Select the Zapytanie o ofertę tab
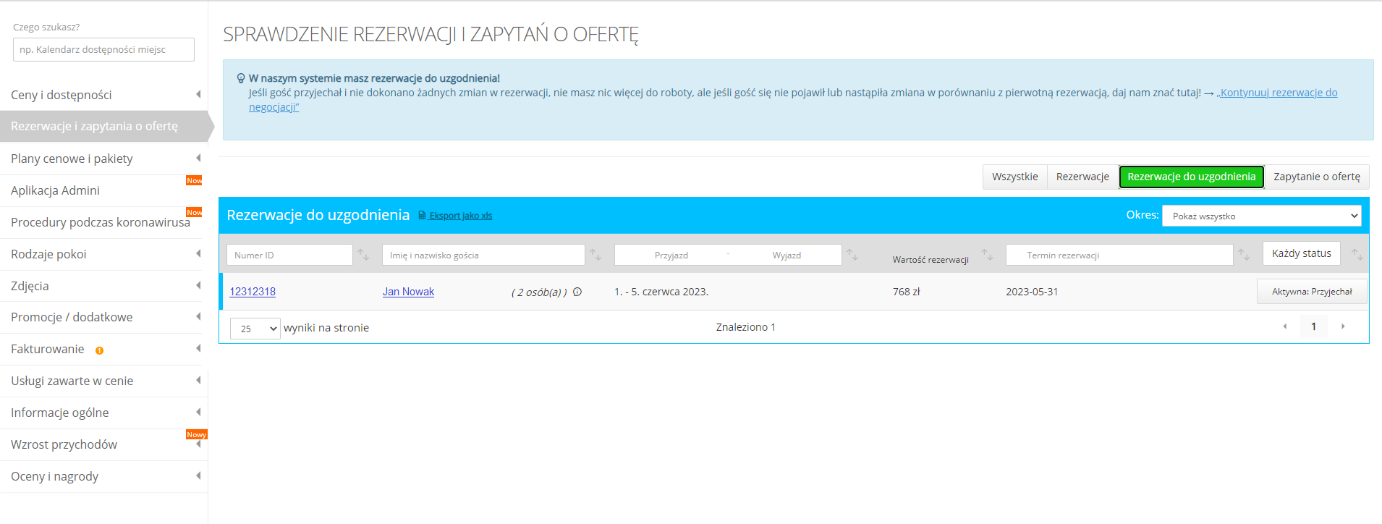The height and width of the screenshot is (524, 1382). pos(1316,177)
